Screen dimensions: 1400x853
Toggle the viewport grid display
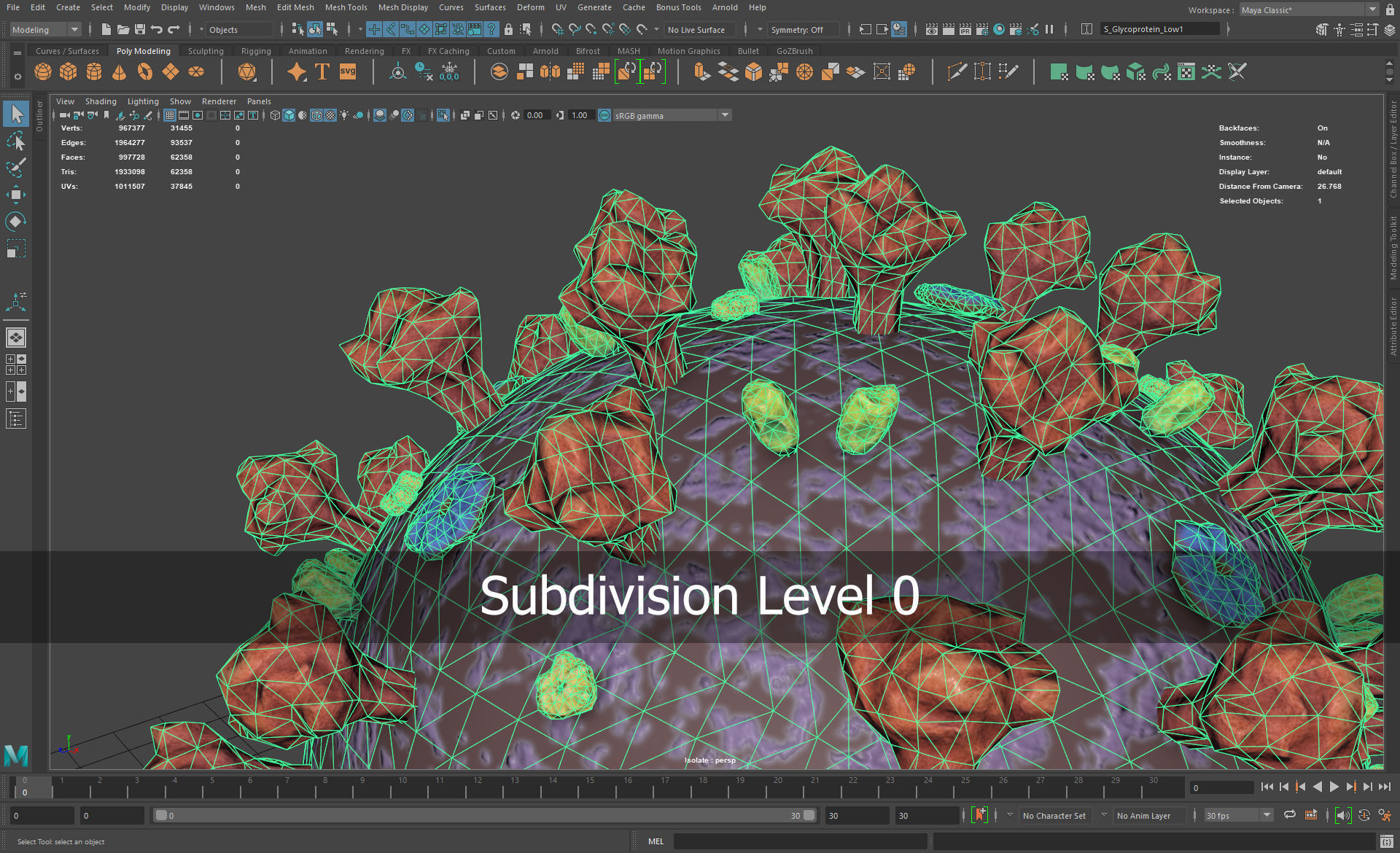[170, 115]
